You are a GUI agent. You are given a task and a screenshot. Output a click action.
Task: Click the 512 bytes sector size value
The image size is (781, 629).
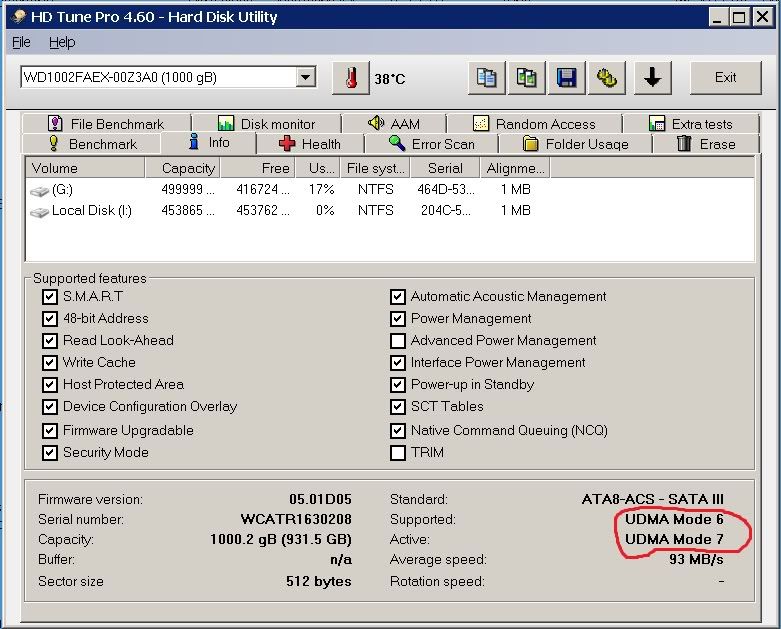pos(319,582)
